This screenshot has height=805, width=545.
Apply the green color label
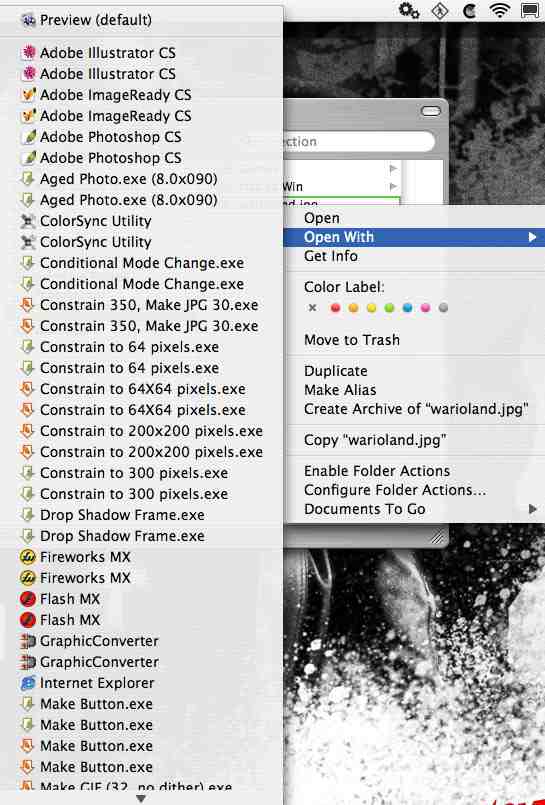(x=390, y=308)
